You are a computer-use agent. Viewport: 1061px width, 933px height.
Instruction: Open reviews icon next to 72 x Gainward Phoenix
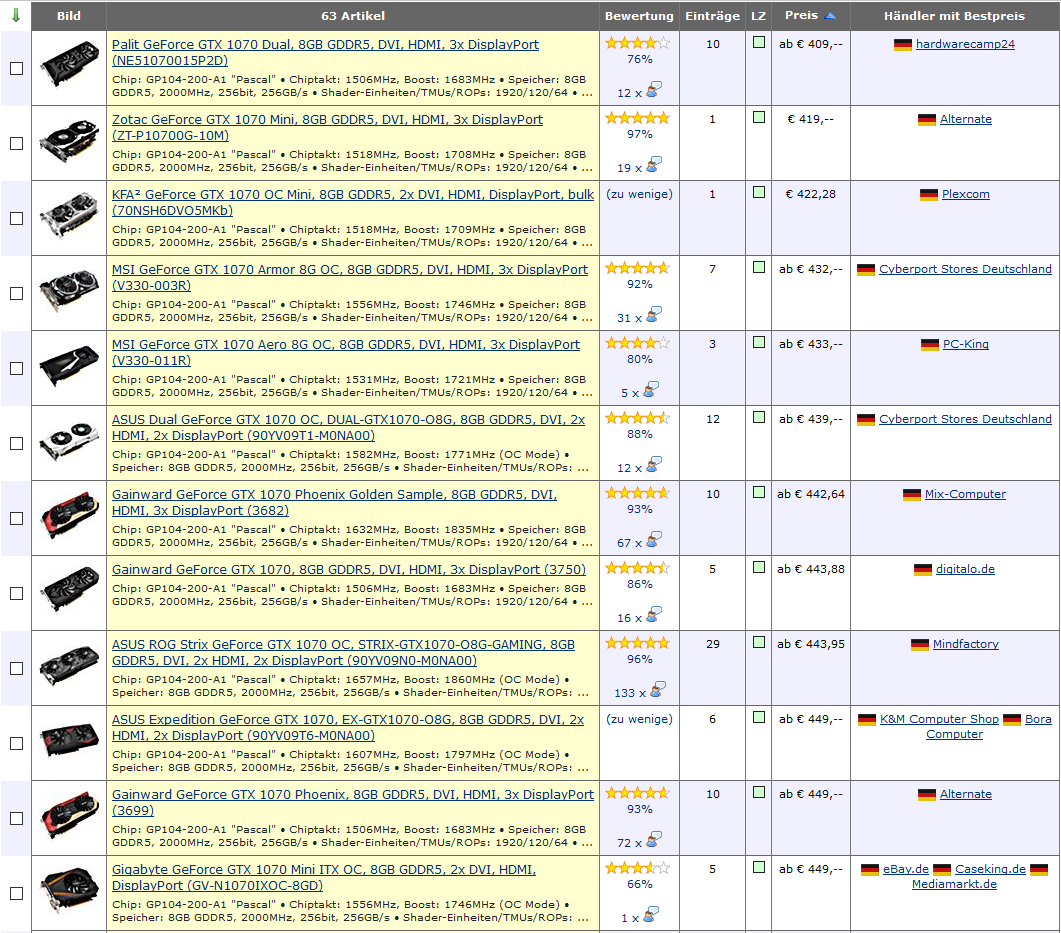click(x=654, y=840)
